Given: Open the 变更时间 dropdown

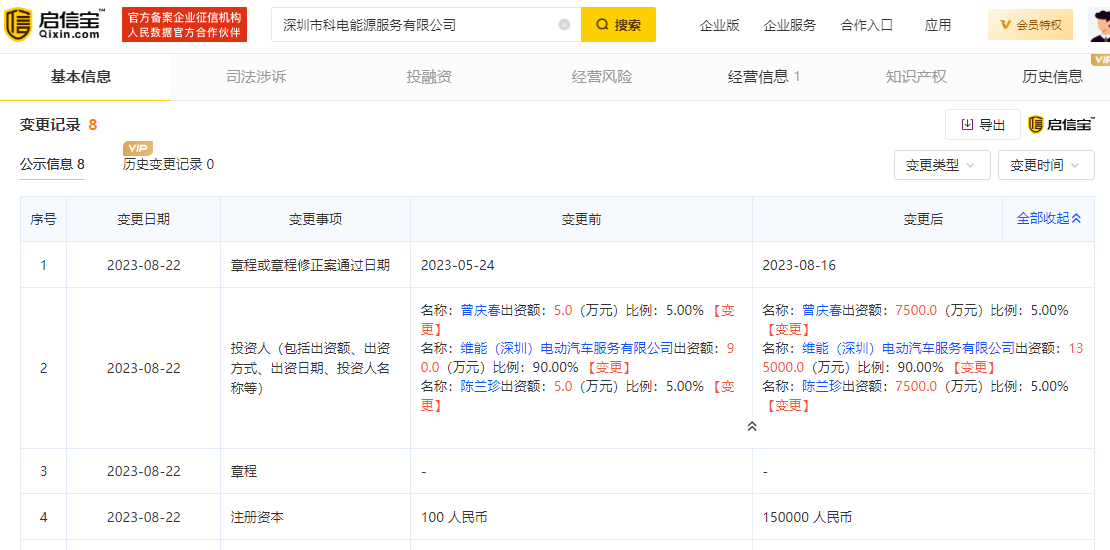Looking at the screenshot, I should click(1046, 166).
